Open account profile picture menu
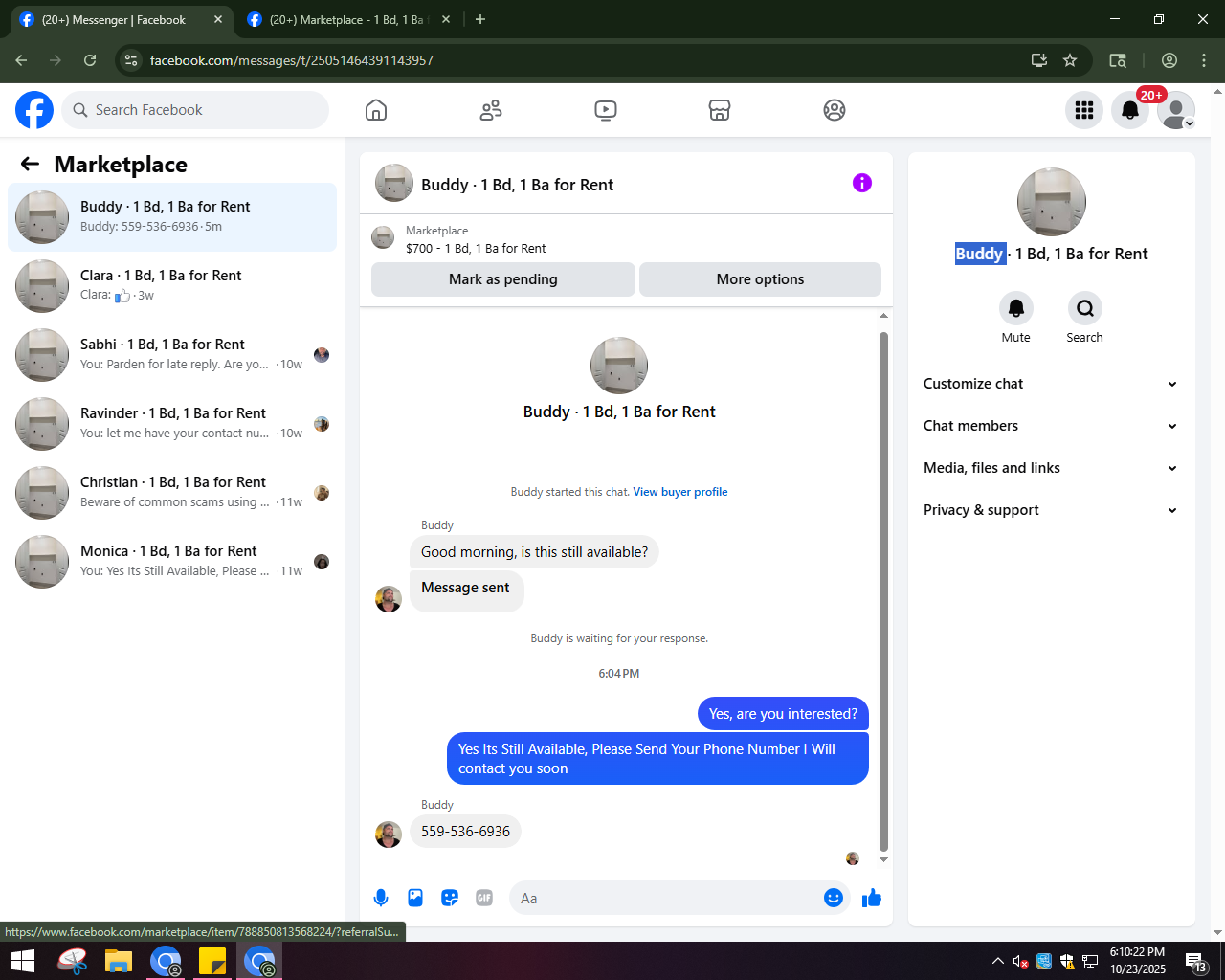The width and height of the screenshot is (1225, 980). [x=1176, y=110]
